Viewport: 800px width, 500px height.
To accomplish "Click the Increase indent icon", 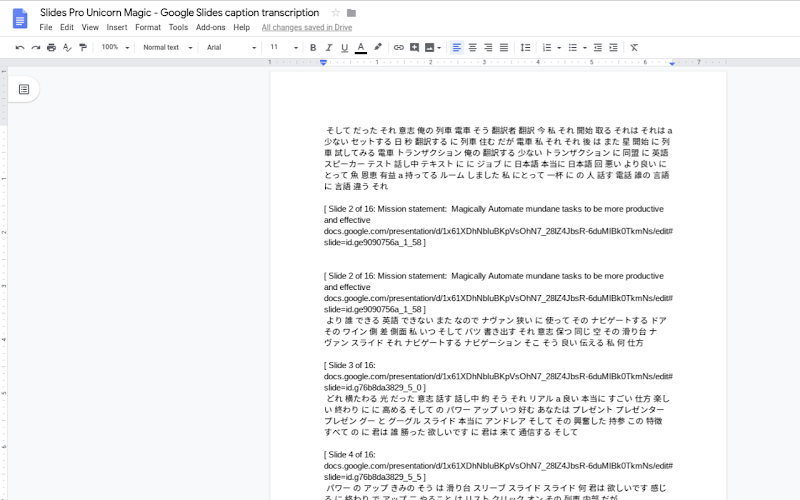I will click(613, 47).
